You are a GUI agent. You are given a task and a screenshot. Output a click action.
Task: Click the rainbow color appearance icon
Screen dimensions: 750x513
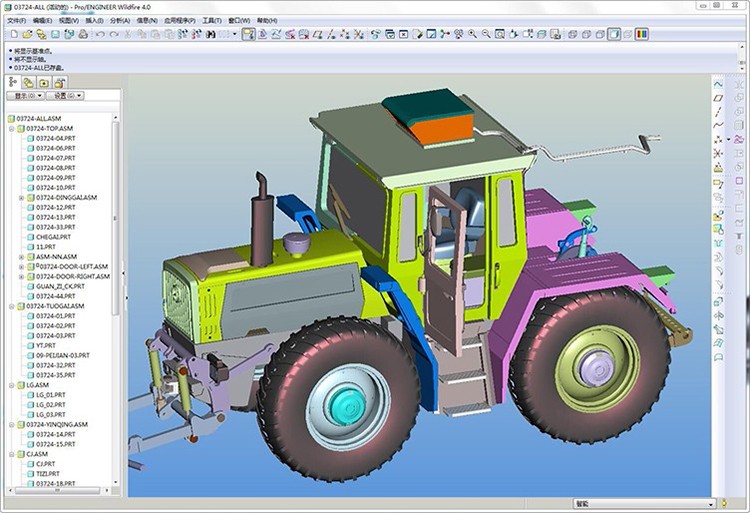643,34
